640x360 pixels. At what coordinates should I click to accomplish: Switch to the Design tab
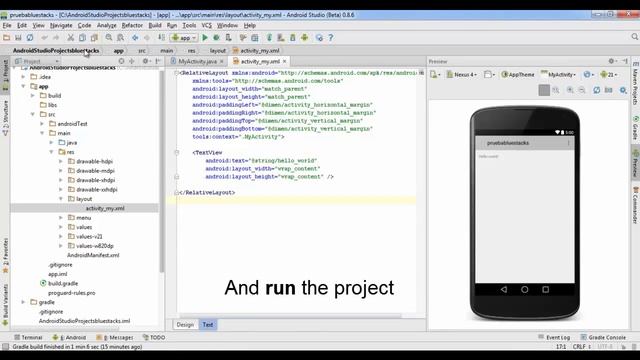point(185,325)
